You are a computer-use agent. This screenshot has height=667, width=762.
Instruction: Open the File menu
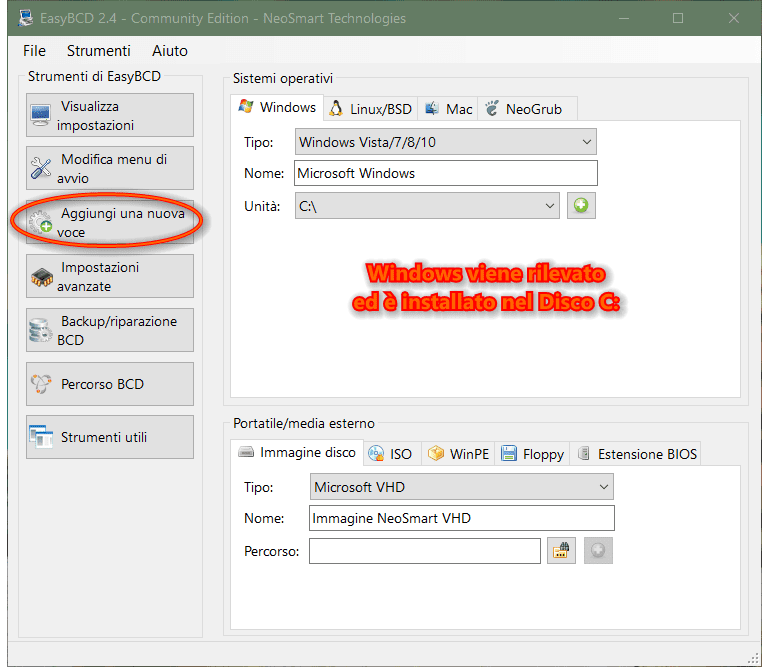point(35,51)
